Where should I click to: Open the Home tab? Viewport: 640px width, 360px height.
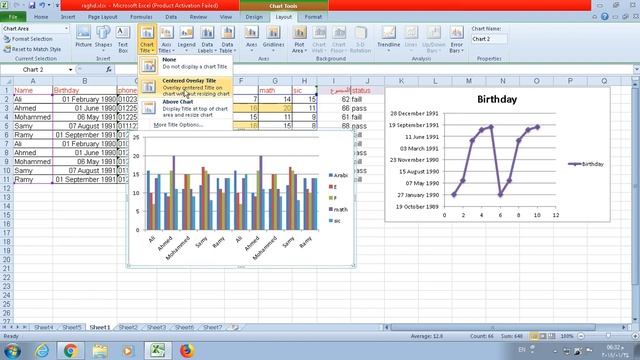point(41,17)
